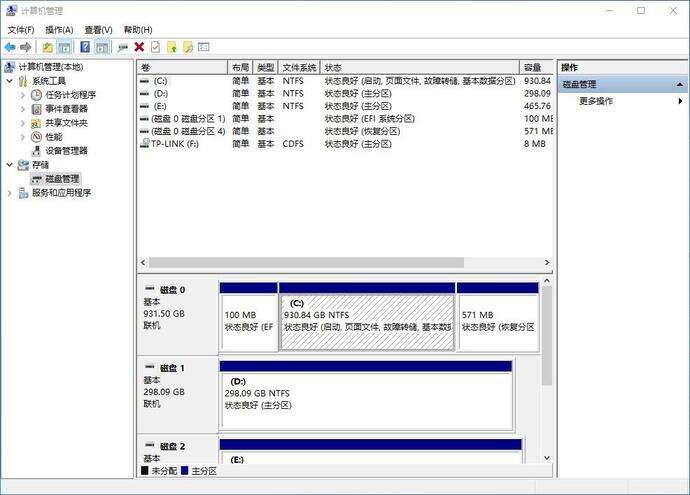Click the toolbar icon left of the red X

pos(123,47)
